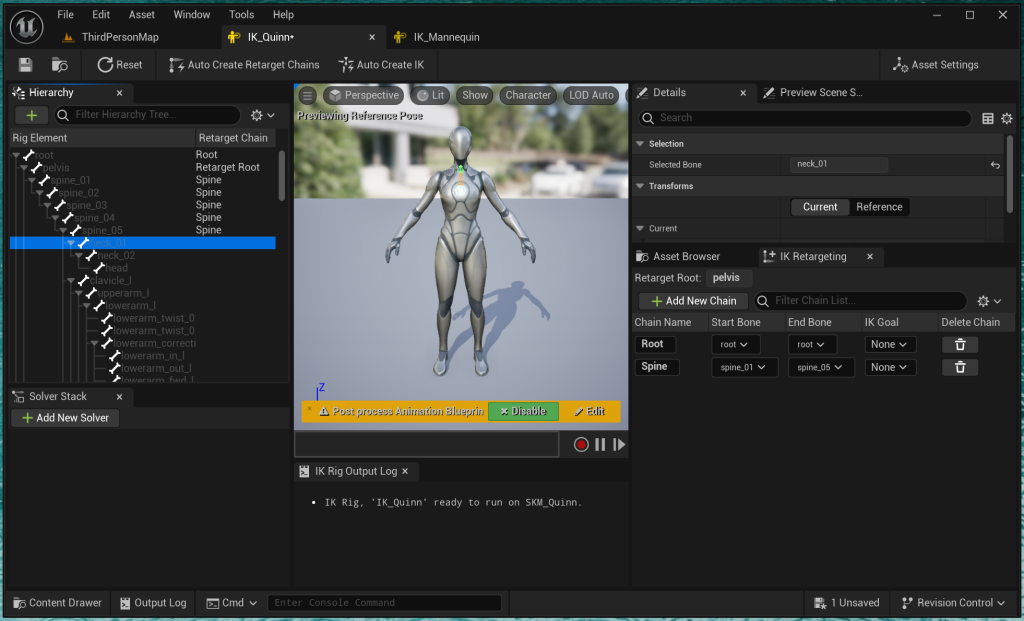Image resolution: width=1024 pixels, height=621 pixels.
Task: Click Add New Chain button
Action: click(x=694, y=300)
